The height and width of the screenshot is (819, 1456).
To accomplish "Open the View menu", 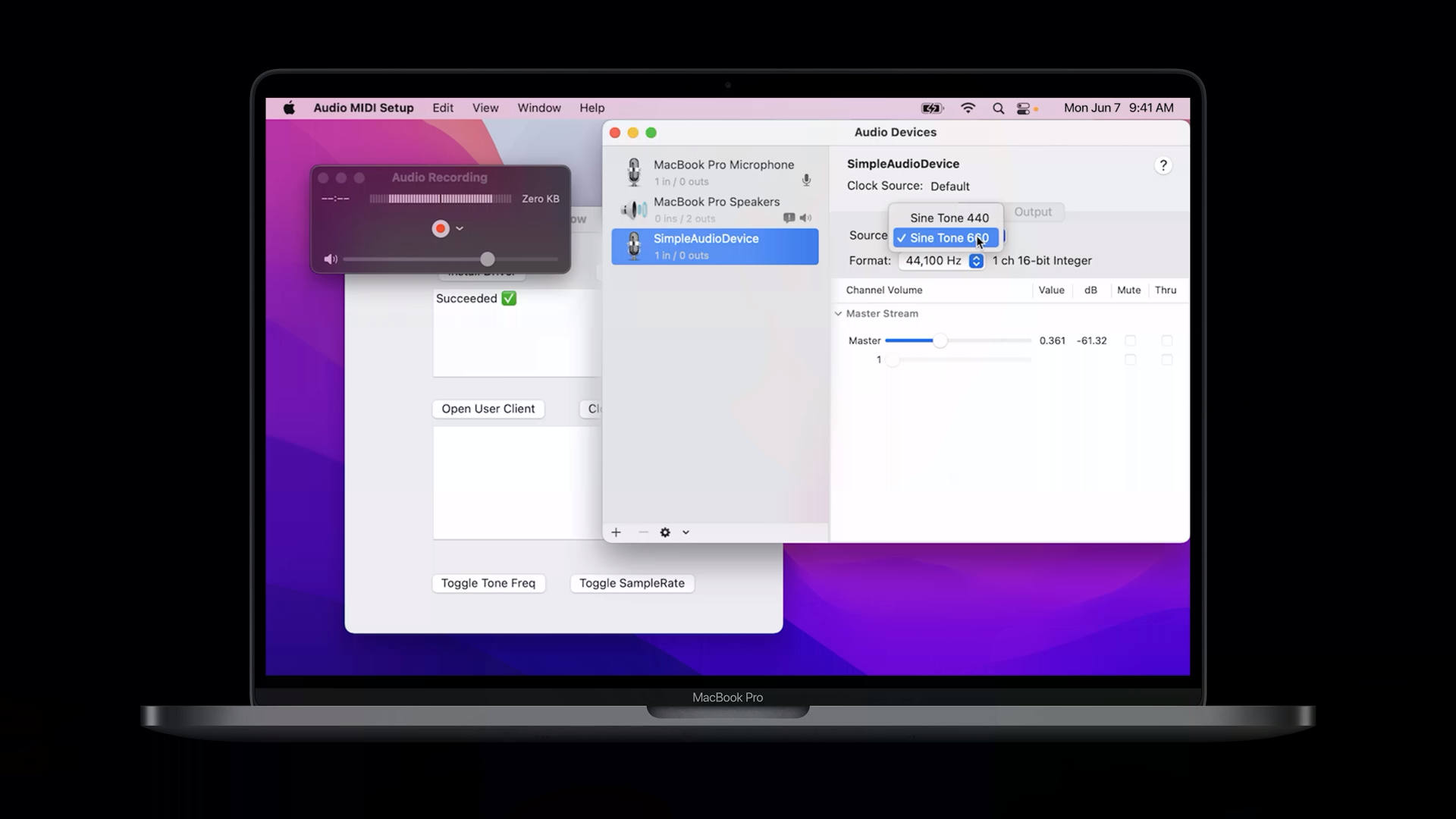I will pos(485,108).
